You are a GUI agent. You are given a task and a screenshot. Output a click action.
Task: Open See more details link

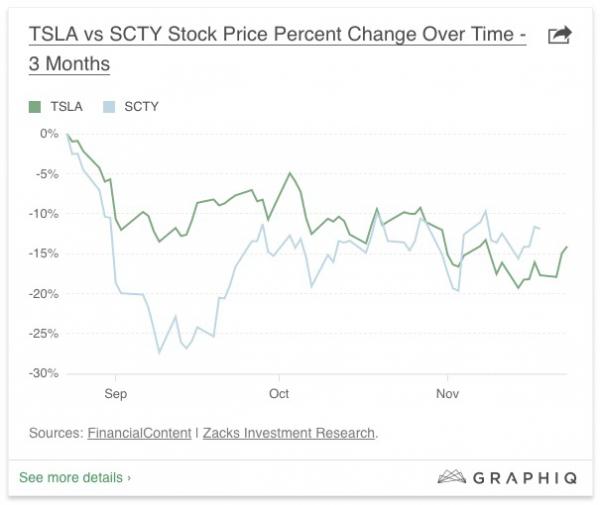(71, 477)
